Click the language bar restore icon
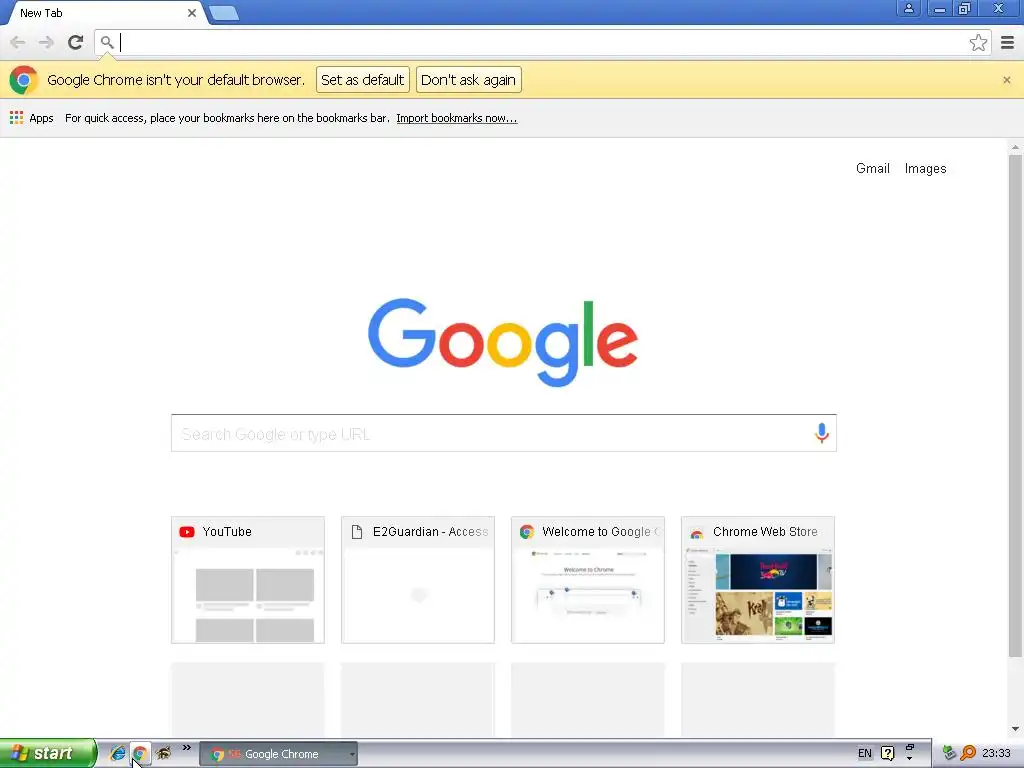 pos(910,747)
